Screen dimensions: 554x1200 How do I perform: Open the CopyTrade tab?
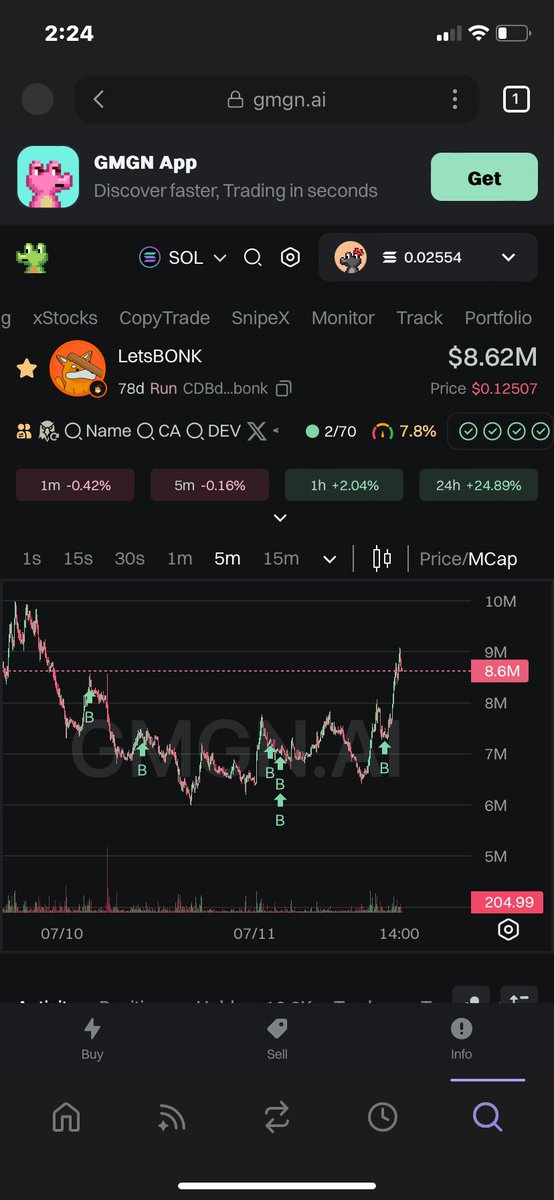point(164,318)
